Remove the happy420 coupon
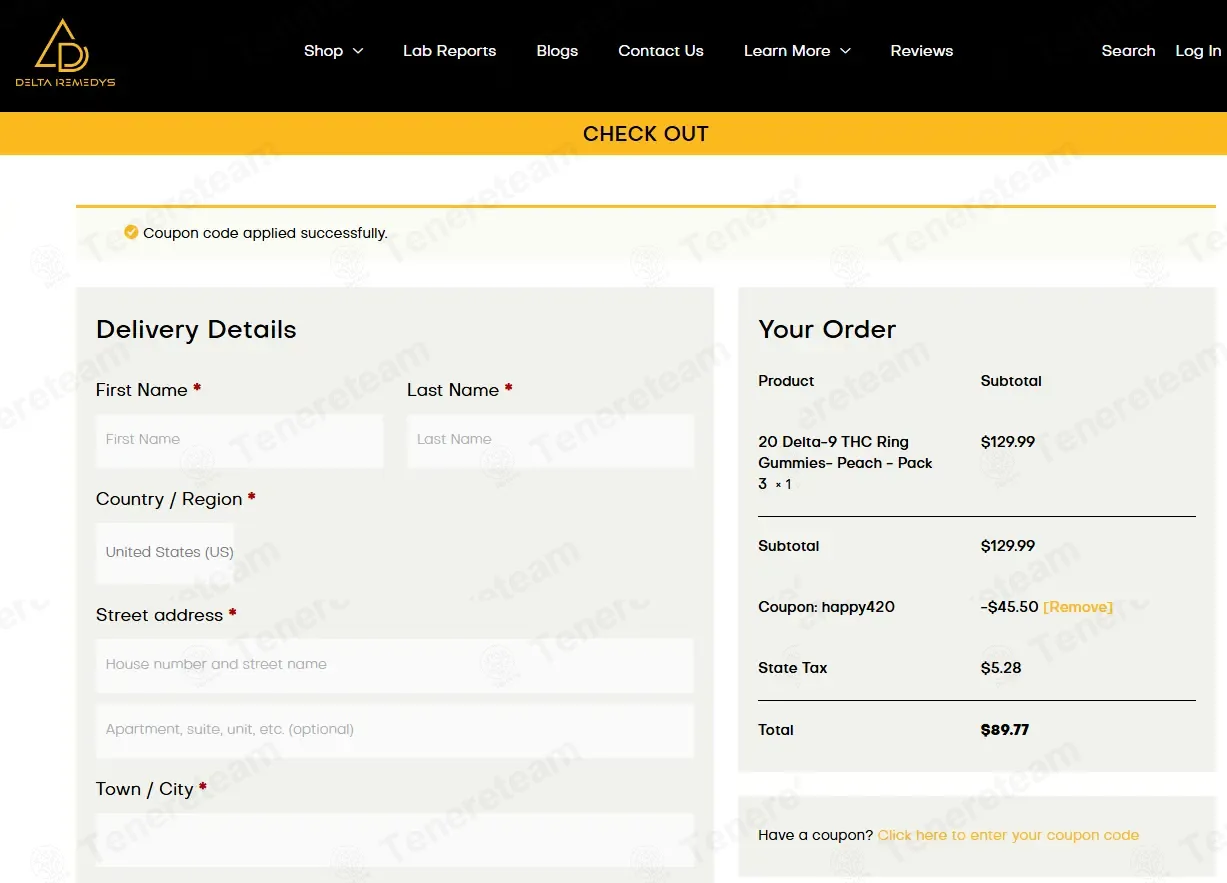1227x883 pixels. (1078, 607)
